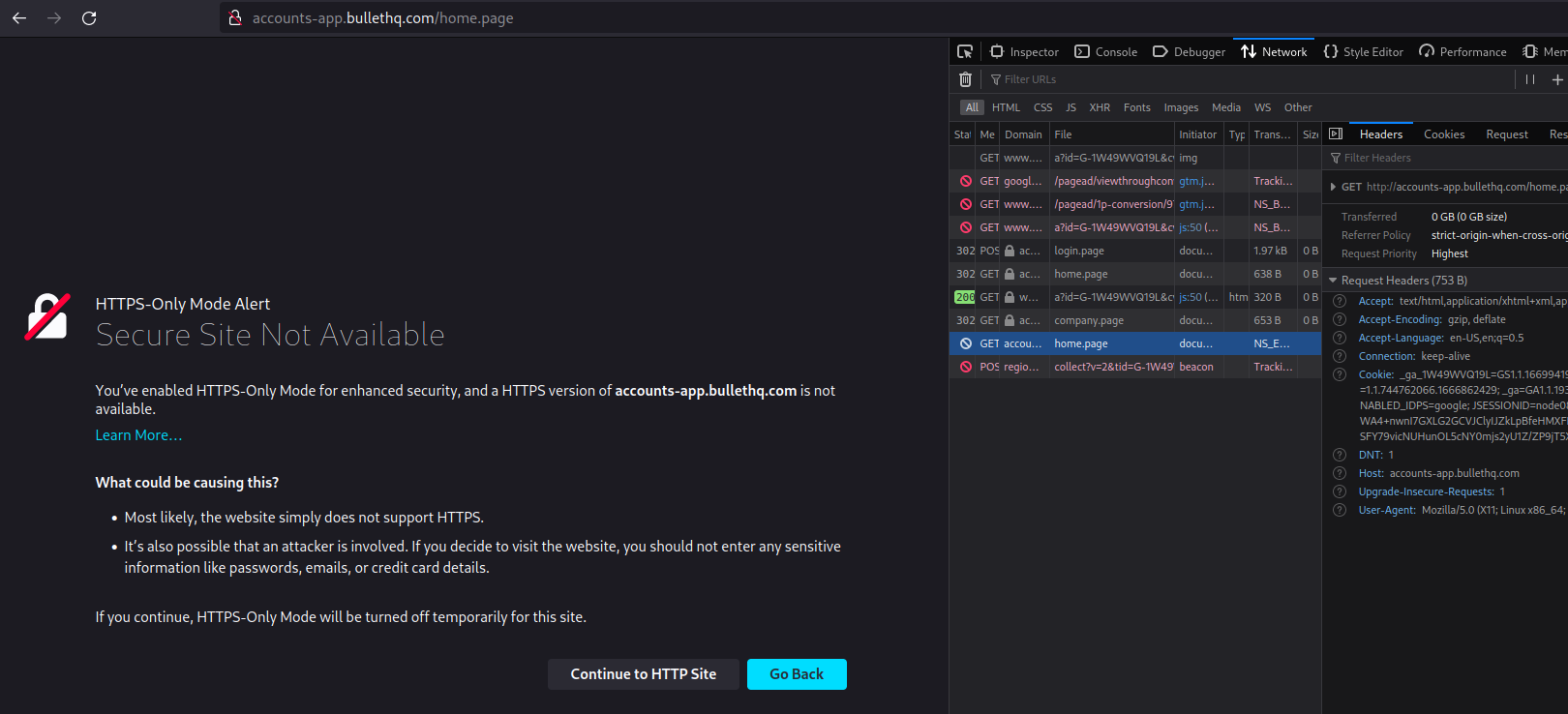This screenshot has height=714, width=1568.
Task: Focus the Filter Headers input field
Action: 1445,158
